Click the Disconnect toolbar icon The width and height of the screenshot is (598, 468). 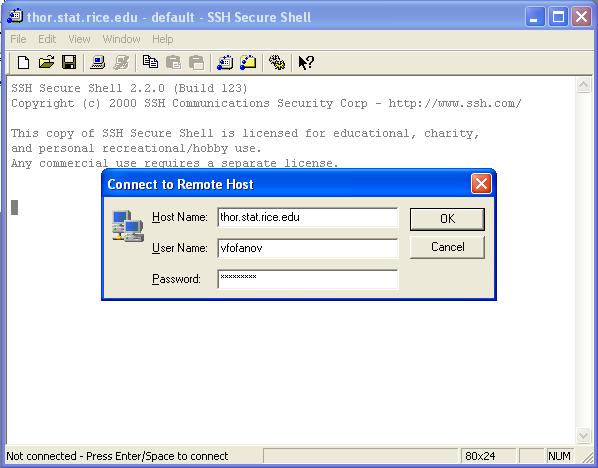121,63
